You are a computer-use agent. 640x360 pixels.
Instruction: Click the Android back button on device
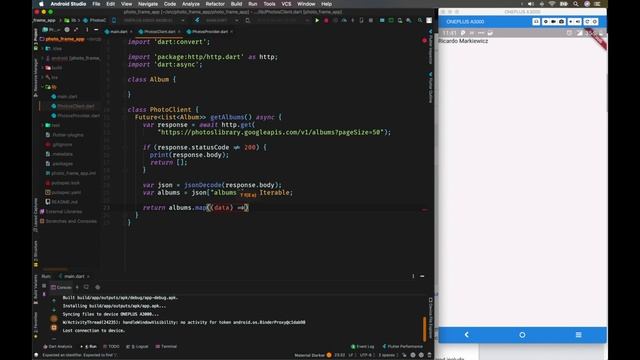467,335
